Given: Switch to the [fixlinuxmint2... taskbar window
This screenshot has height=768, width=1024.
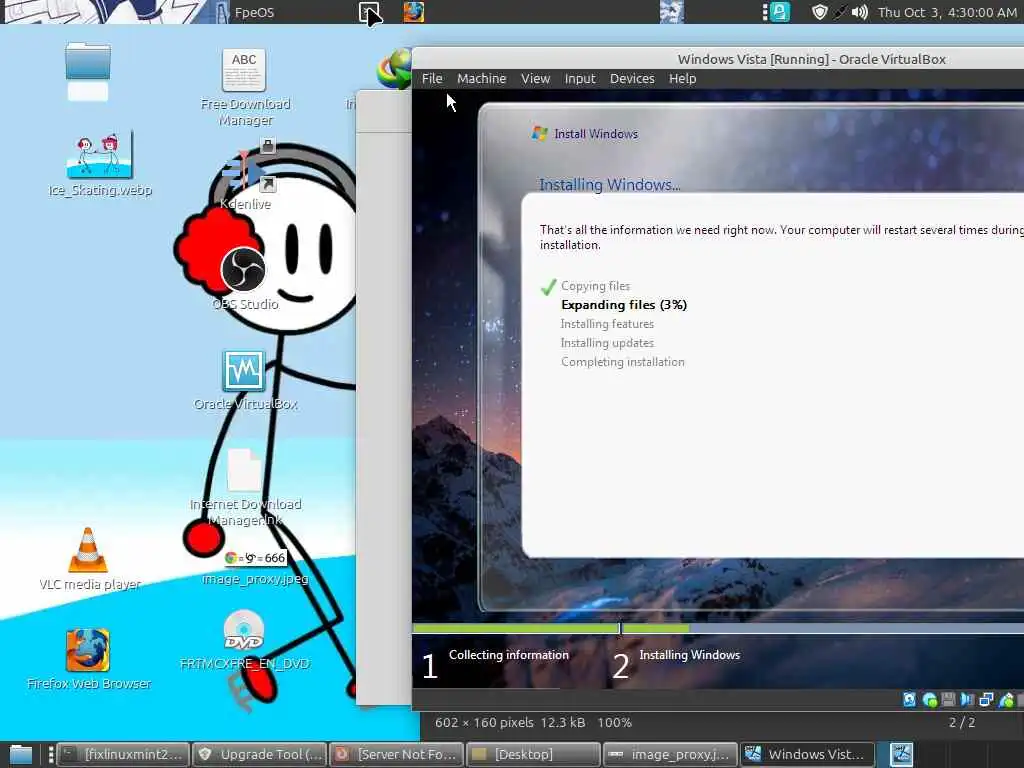Looking at the screenshot, I should point(124,754).
